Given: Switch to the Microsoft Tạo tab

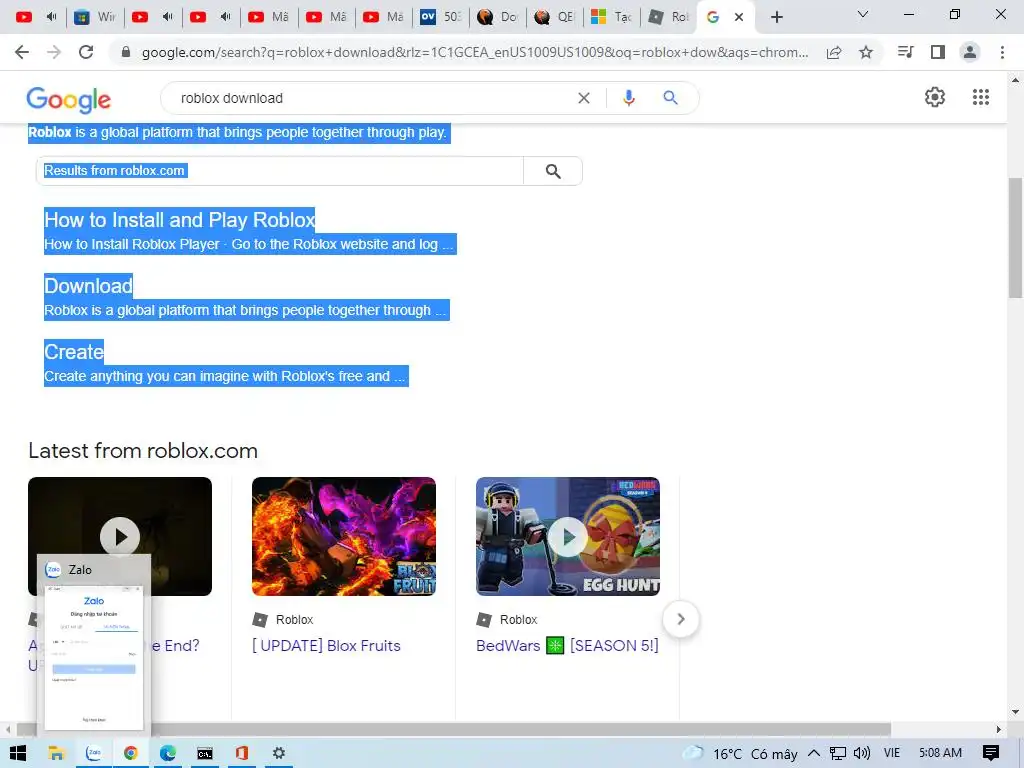Looking at the screenshot, I should (x=612, y=17).
